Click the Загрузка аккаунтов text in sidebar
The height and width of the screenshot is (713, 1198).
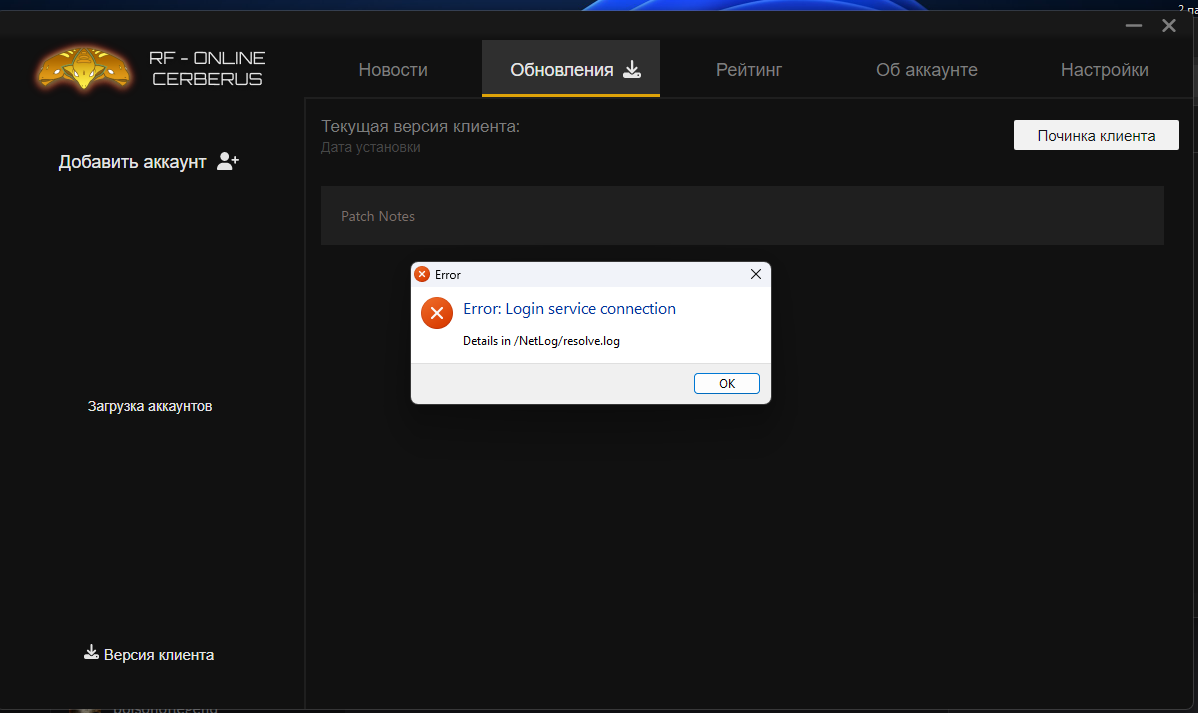pos(150,406)
